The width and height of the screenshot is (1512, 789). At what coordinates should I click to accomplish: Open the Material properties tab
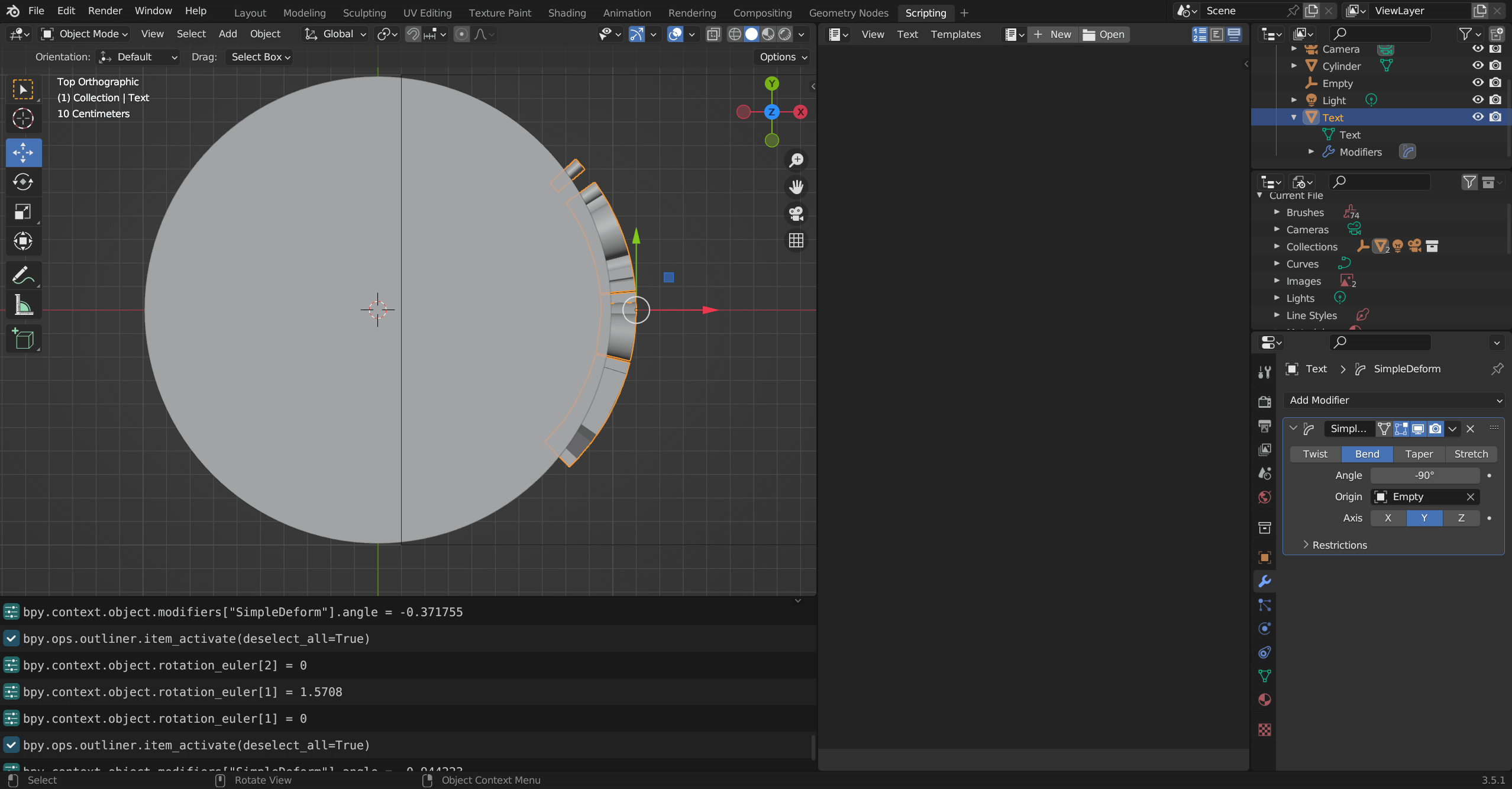1265,700
